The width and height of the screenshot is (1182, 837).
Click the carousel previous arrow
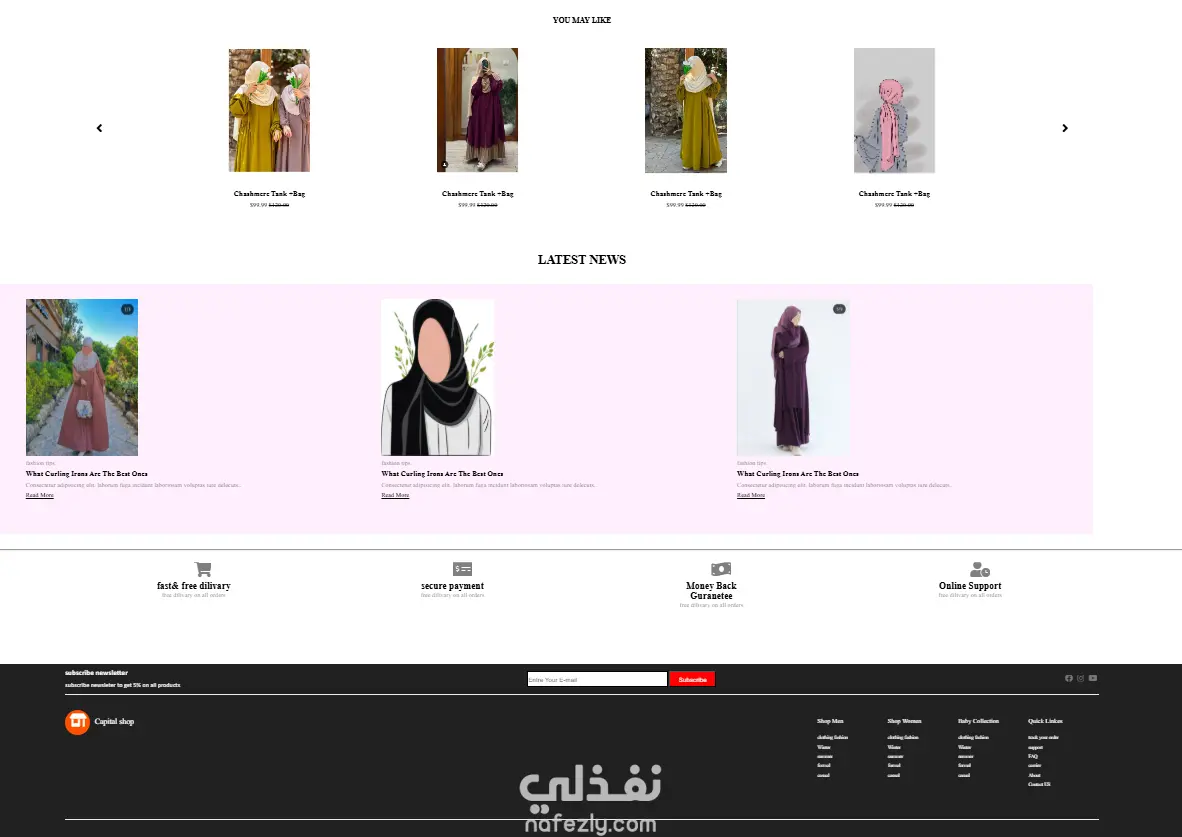100,128
